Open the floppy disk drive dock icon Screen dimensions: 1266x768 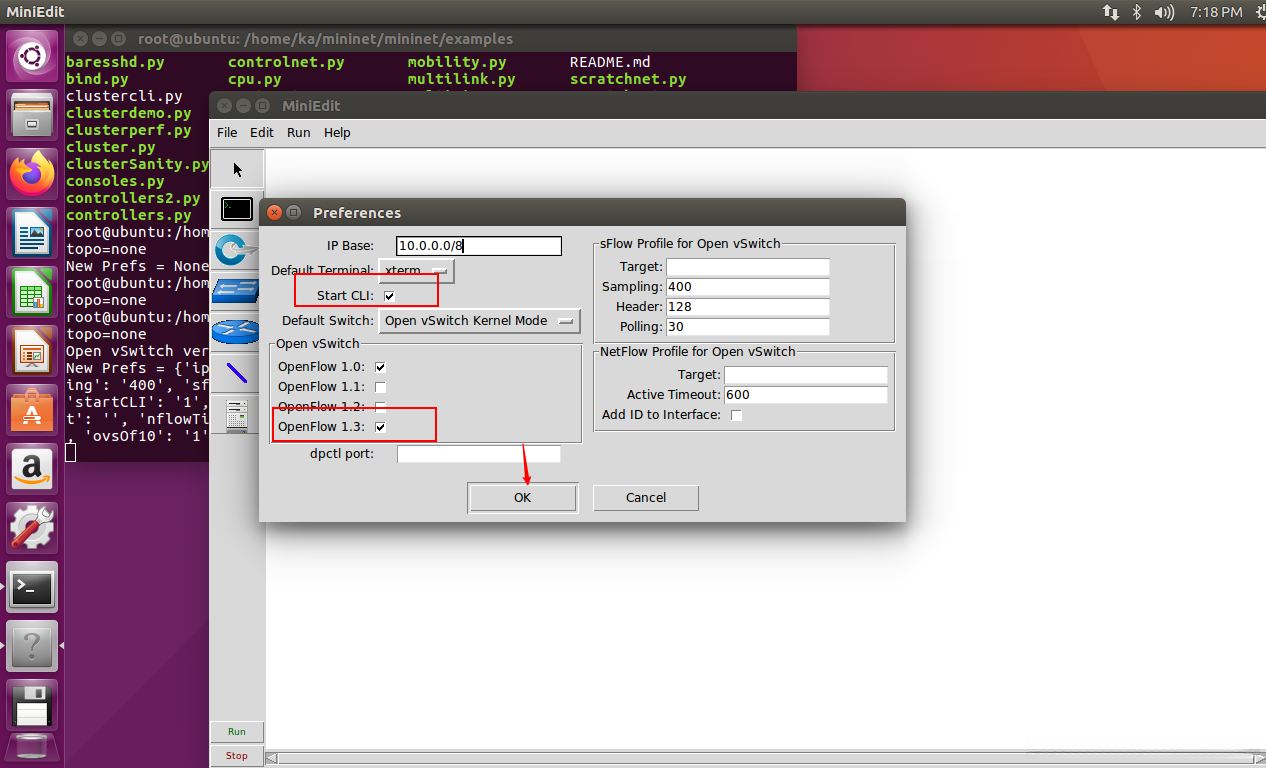33,705
